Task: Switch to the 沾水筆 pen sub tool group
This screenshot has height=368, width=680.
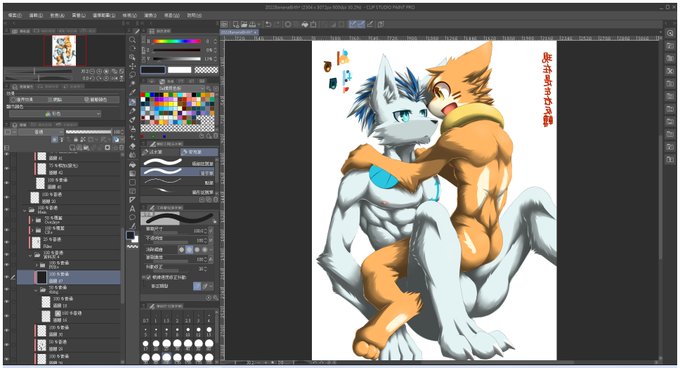Action: click(160, 152)
